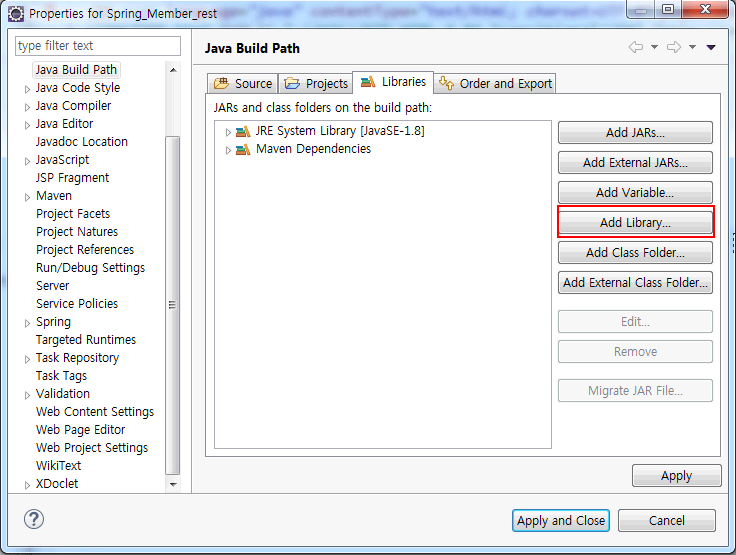Expand Spring category
This screenshot has width=736, height=555.
27,323
